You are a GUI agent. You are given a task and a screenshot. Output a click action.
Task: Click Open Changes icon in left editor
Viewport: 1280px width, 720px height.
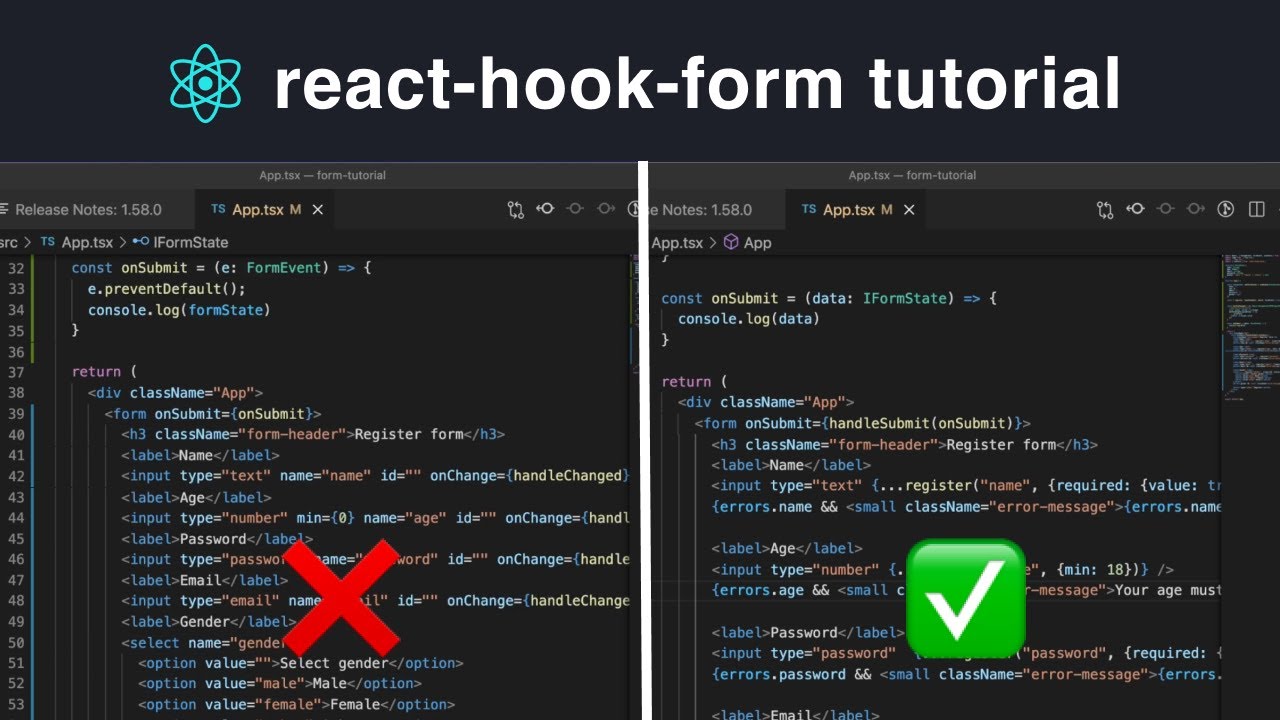pos(516,209)
